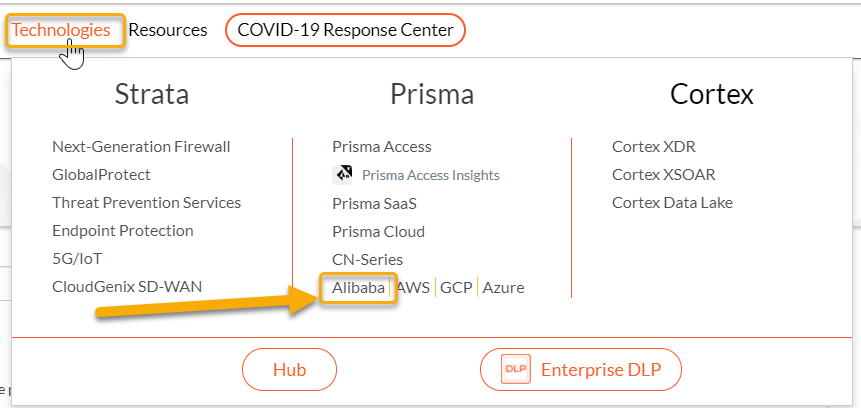The image size is (861, 408).
Task: Open the Resources menu
Action: pos(168,30)
